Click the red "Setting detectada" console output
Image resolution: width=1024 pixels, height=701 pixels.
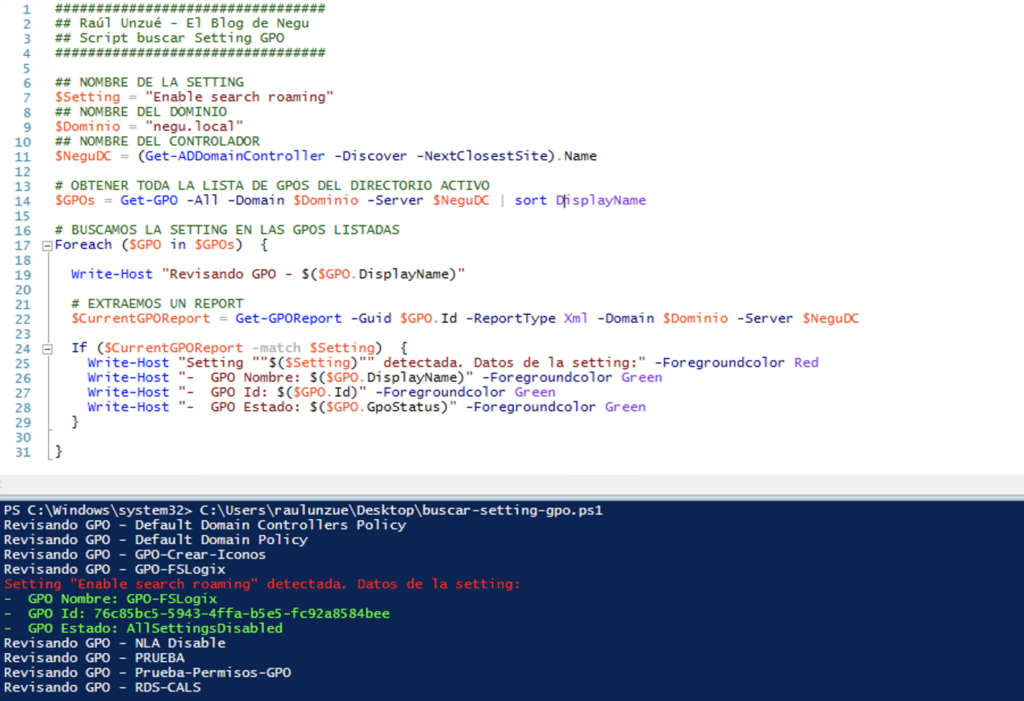point(262,584)
